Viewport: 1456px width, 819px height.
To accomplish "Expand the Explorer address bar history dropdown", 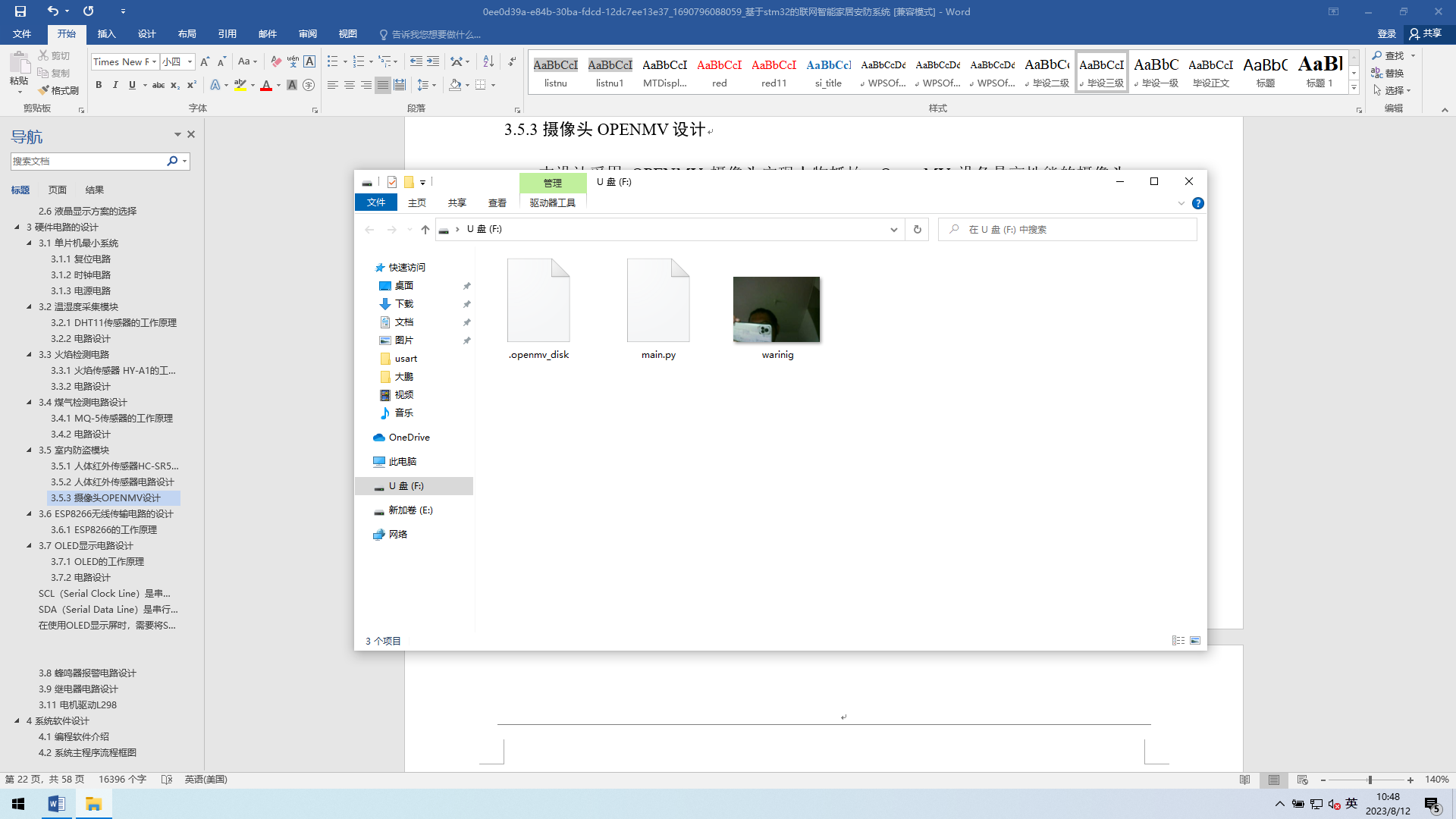I will [893, 229].
